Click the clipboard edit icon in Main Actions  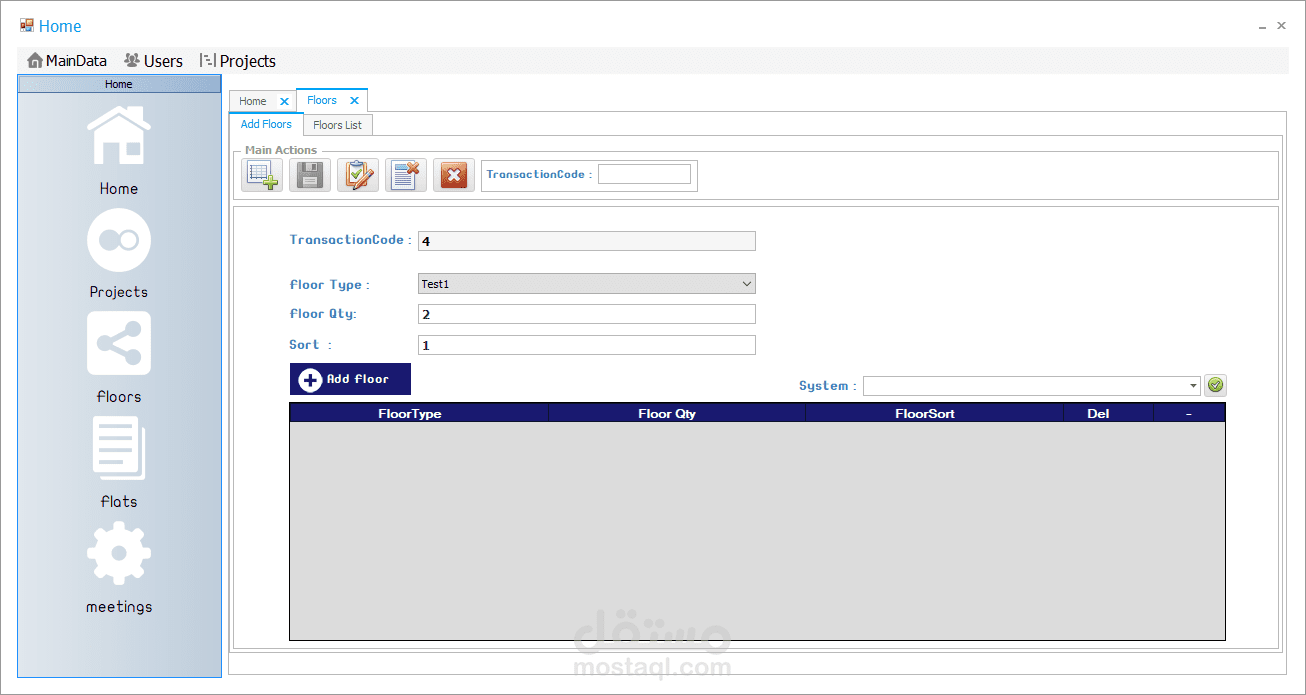(x=358, y=175)
